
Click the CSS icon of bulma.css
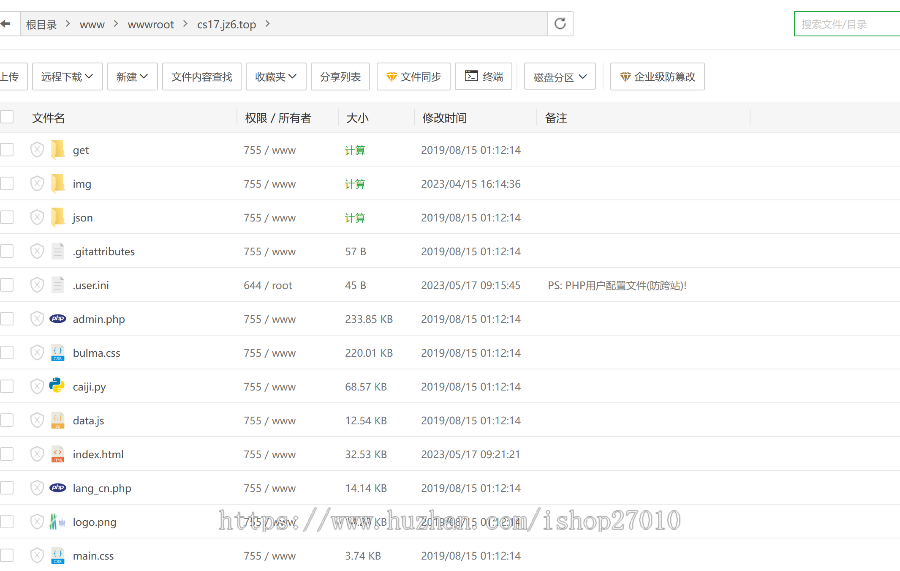point(57,352)
